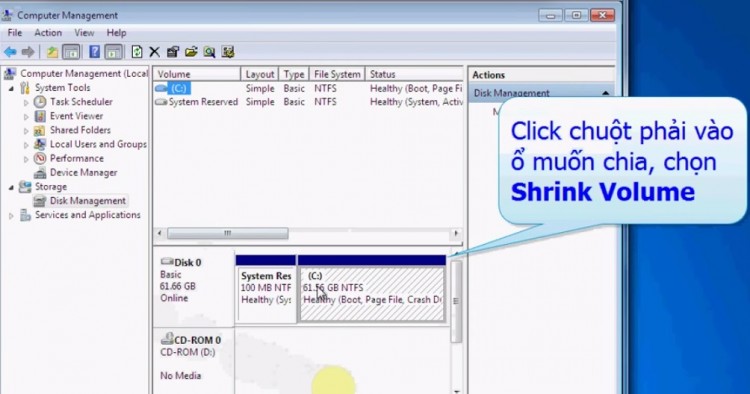The height and width of the screenshot is (394, 750).
Task: Click the Forward arrow toolbar icon
Action: pos(28,52)
